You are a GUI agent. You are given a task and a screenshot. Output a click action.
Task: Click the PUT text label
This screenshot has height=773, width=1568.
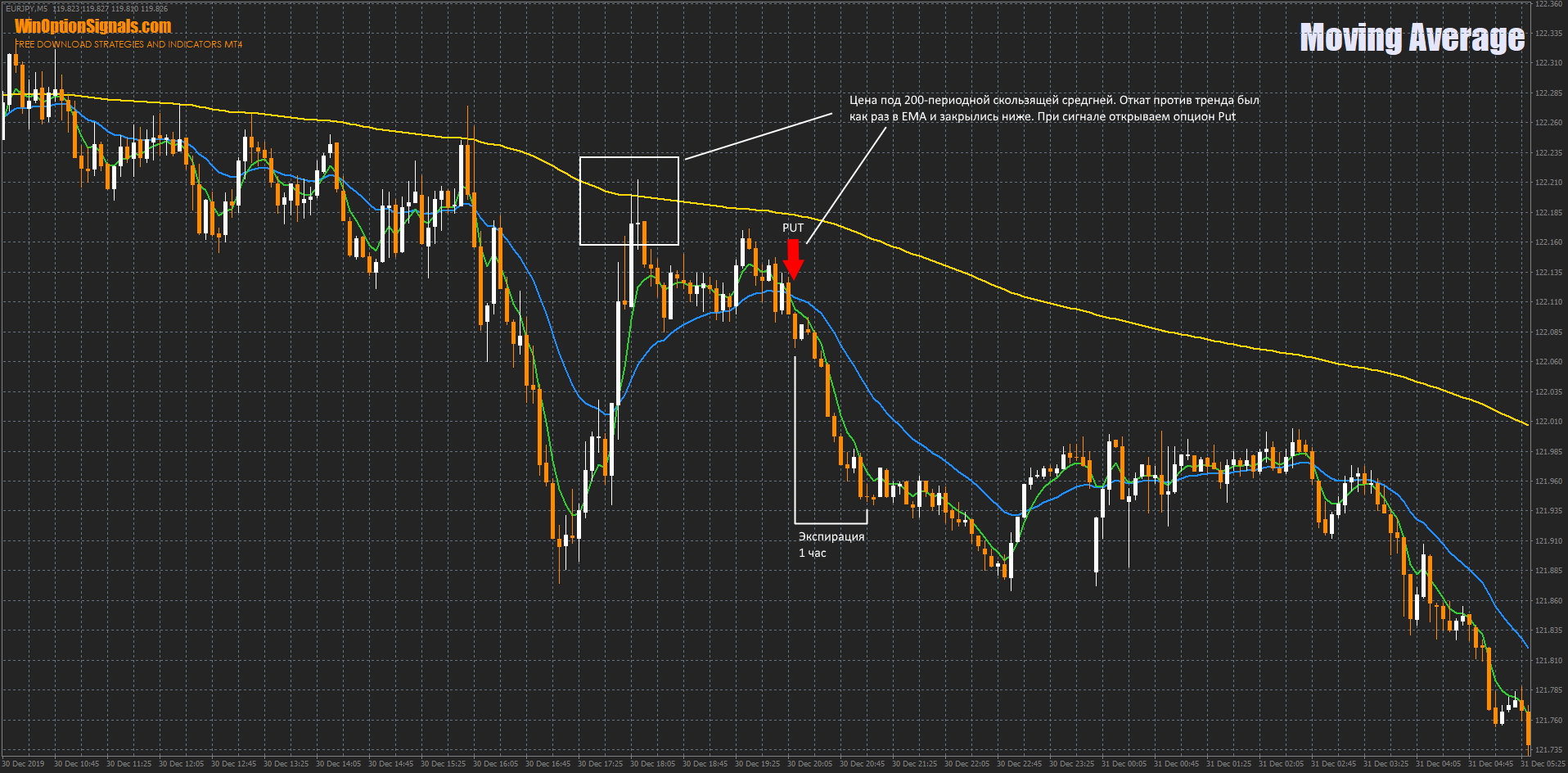click(x=792, y=228)
